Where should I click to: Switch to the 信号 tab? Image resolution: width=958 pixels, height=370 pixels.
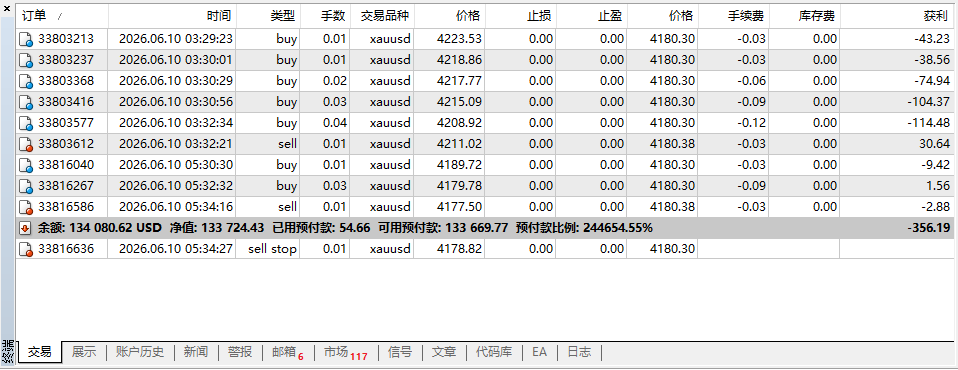[400, 352]
